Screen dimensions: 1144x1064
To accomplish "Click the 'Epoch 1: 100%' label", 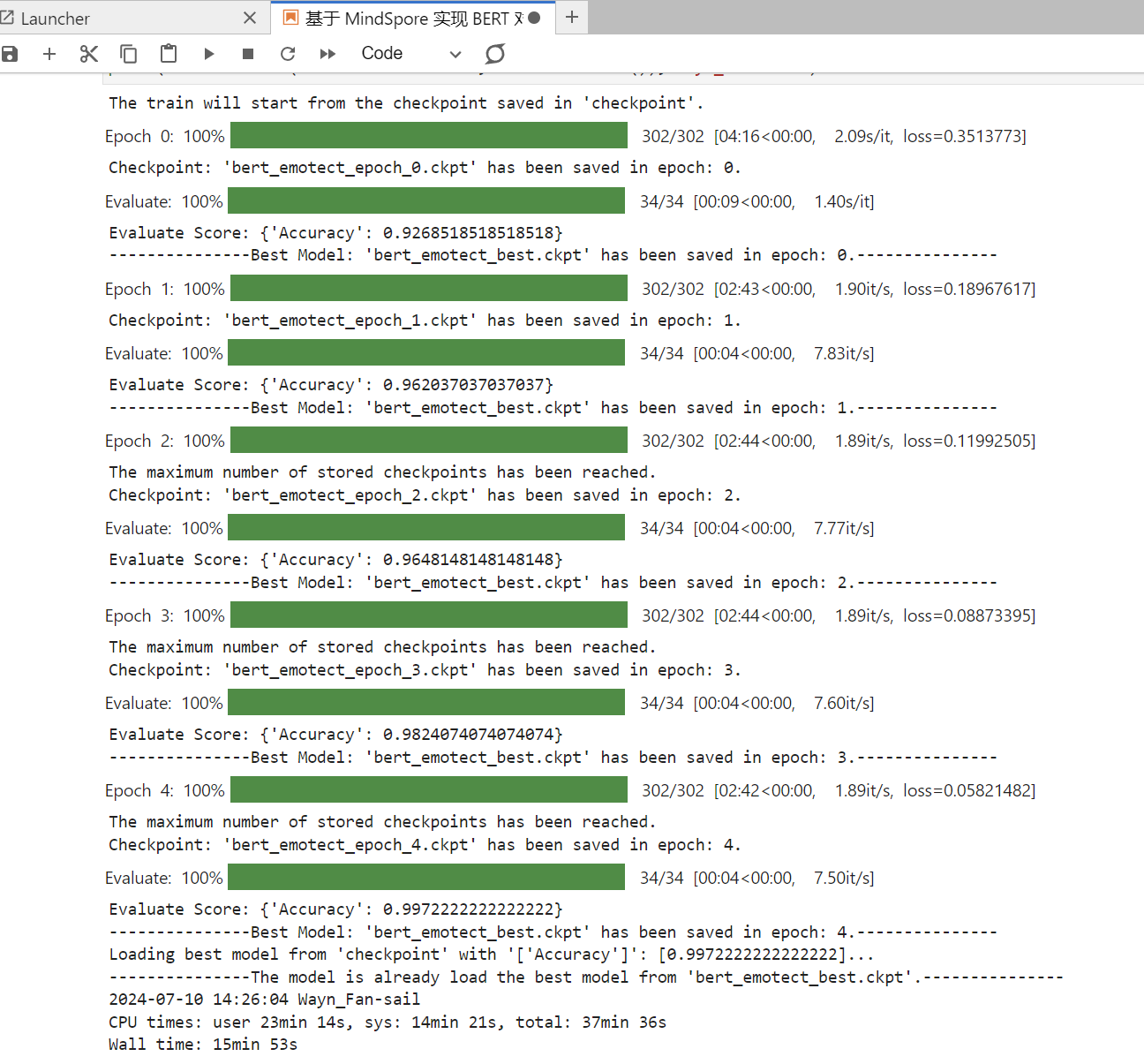I will [165, 289].
